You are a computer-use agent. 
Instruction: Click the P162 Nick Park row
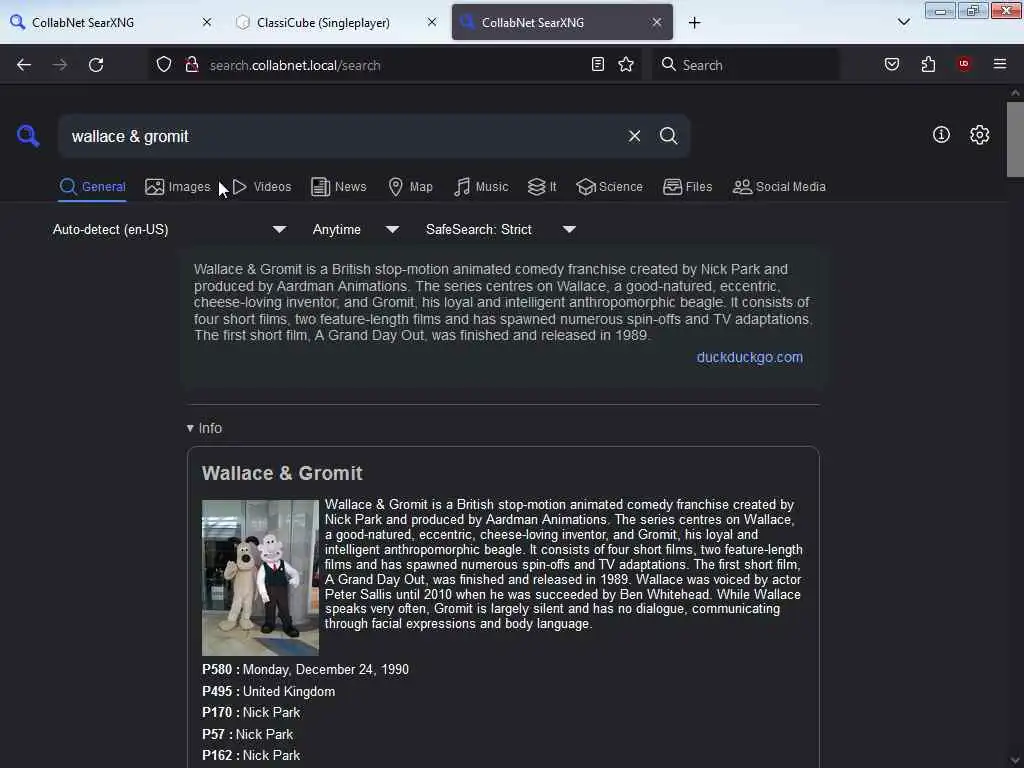(251, 755)
